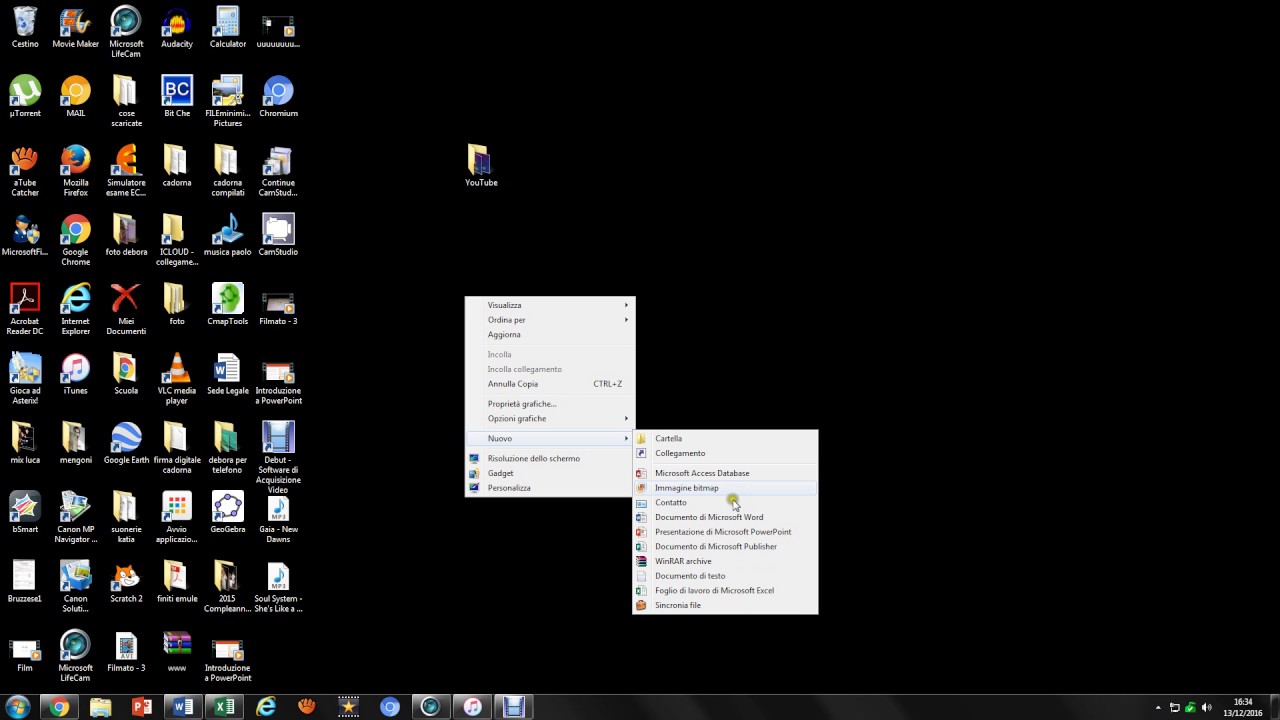Open Risoluzione dello schermo

(550, 458)
